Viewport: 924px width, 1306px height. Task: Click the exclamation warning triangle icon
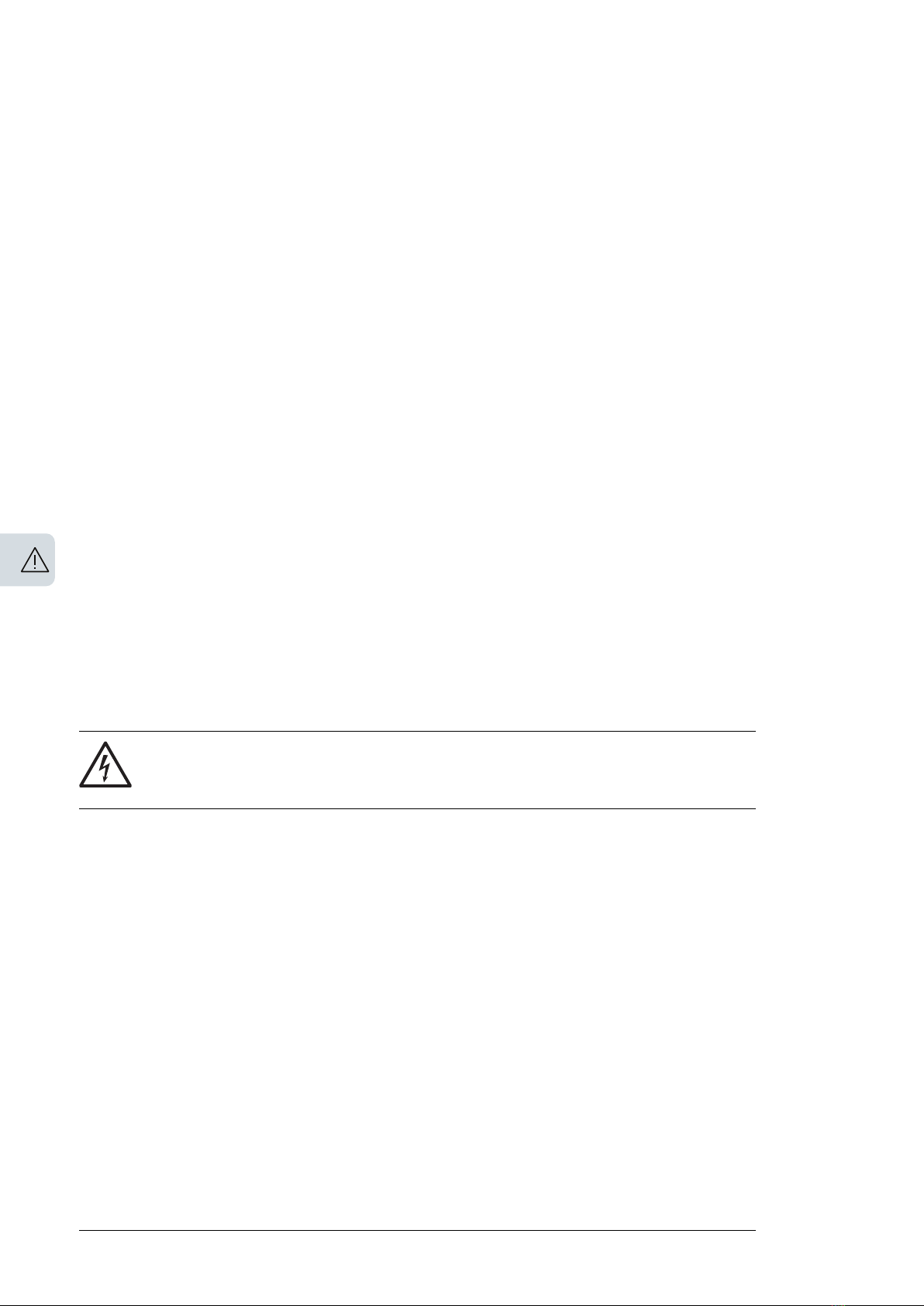[x=35, y=560]
